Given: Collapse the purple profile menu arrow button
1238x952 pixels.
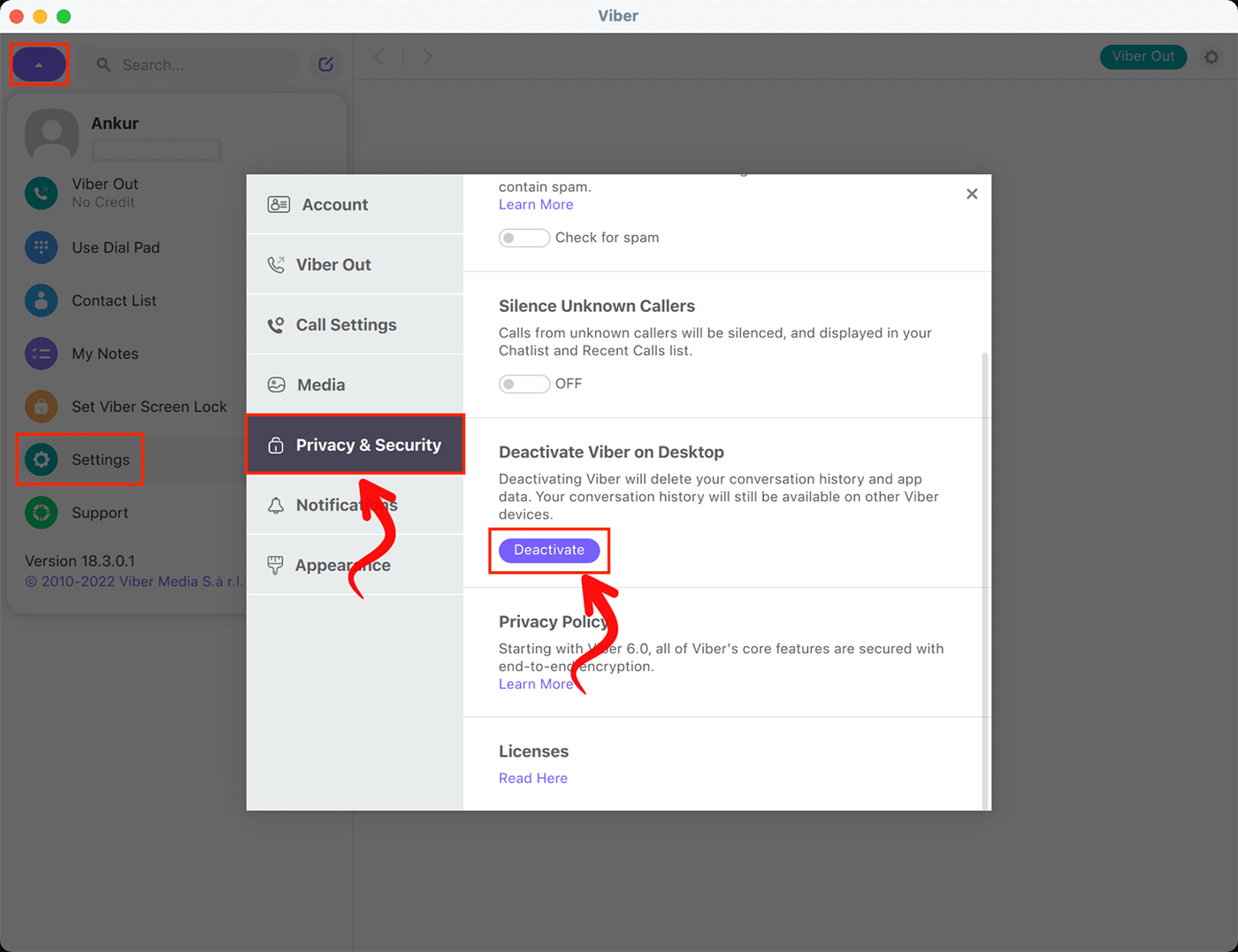Looking at the screenshot, I should click(39, 65).
